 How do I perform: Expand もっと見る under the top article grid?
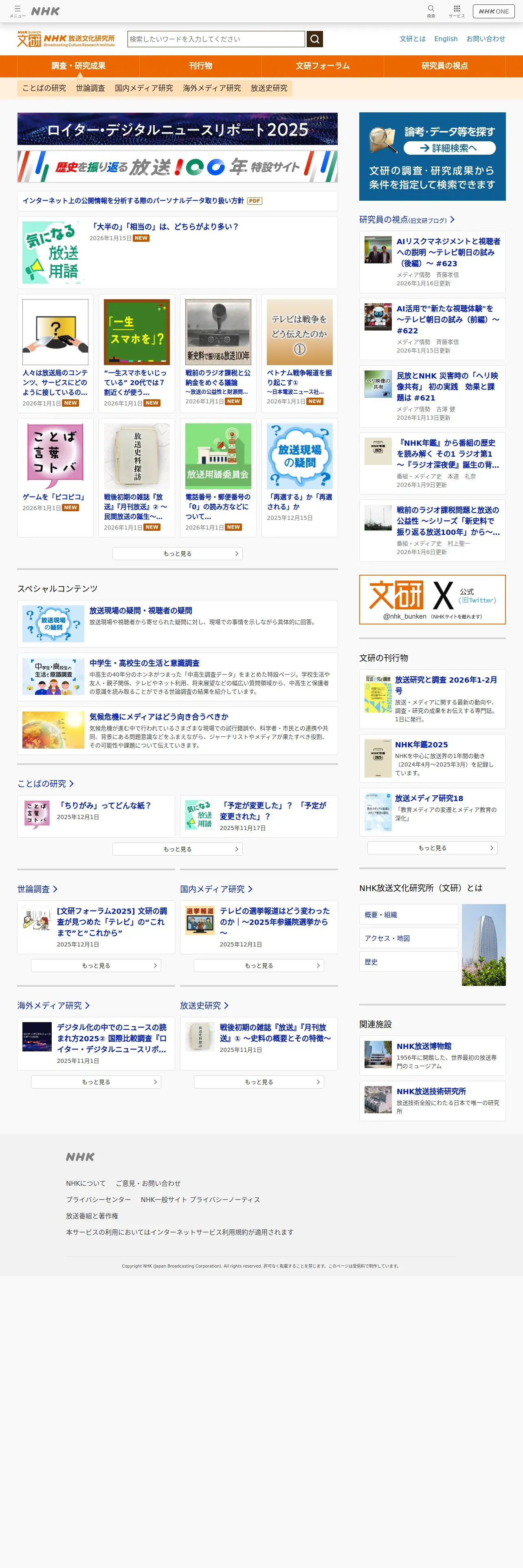click(177, 553)
